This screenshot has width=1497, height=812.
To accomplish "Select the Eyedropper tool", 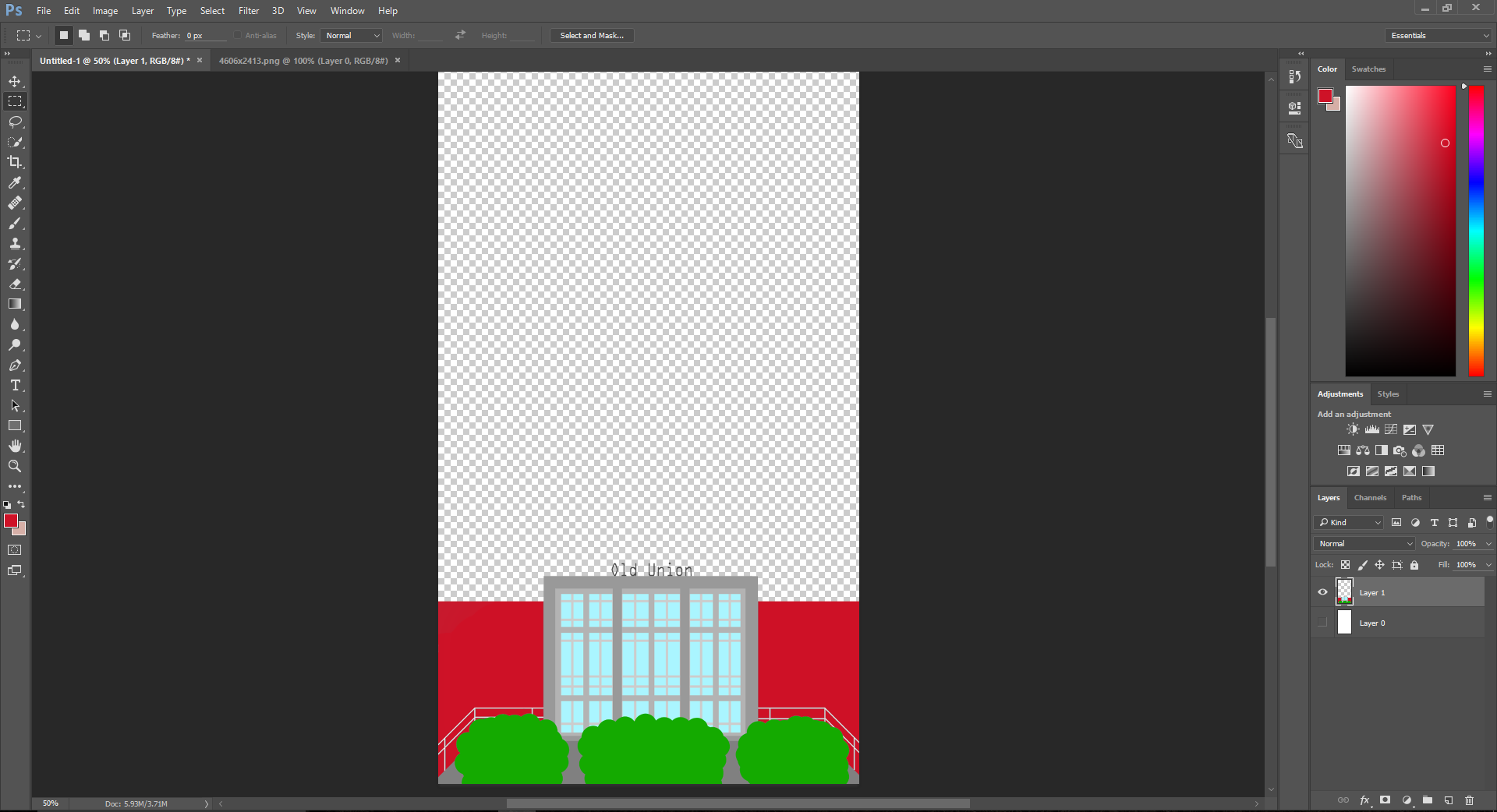I will [15, 182].
